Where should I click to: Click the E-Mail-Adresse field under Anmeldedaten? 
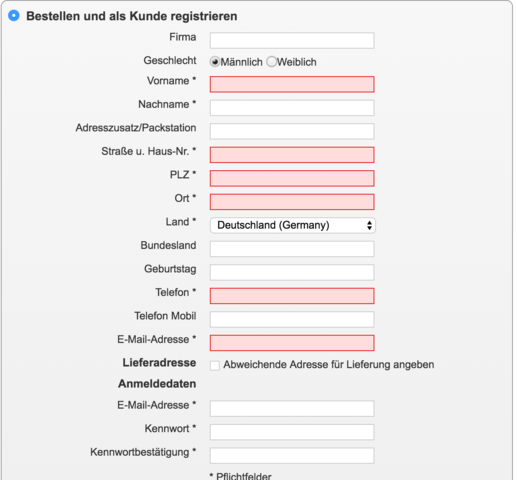(292, 409)
